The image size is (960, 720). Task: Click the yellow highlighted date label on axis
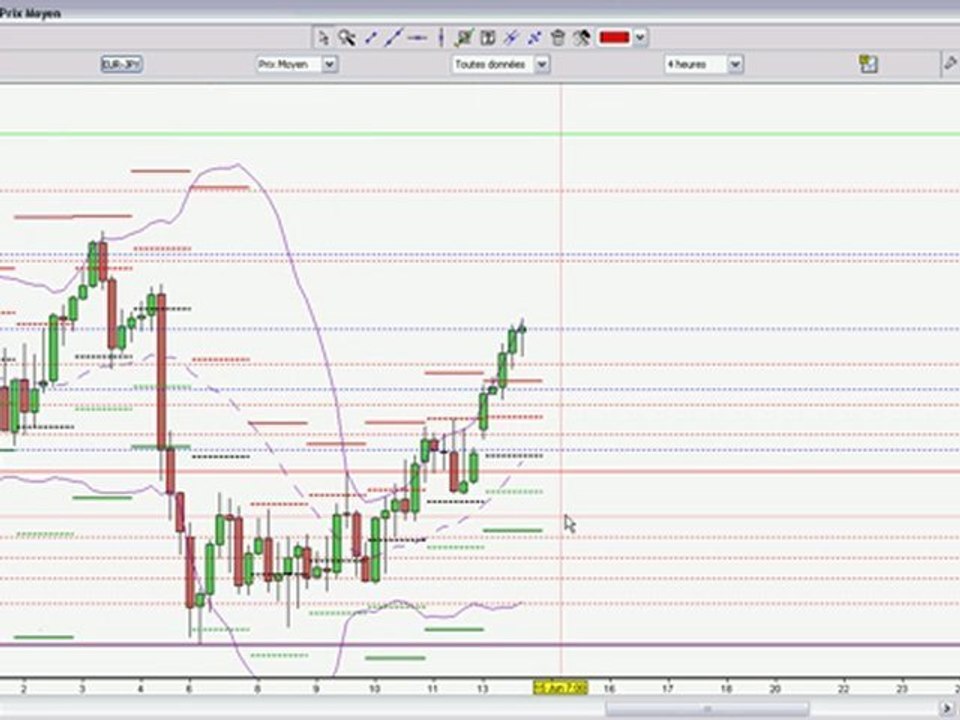[x=561, y=688]
